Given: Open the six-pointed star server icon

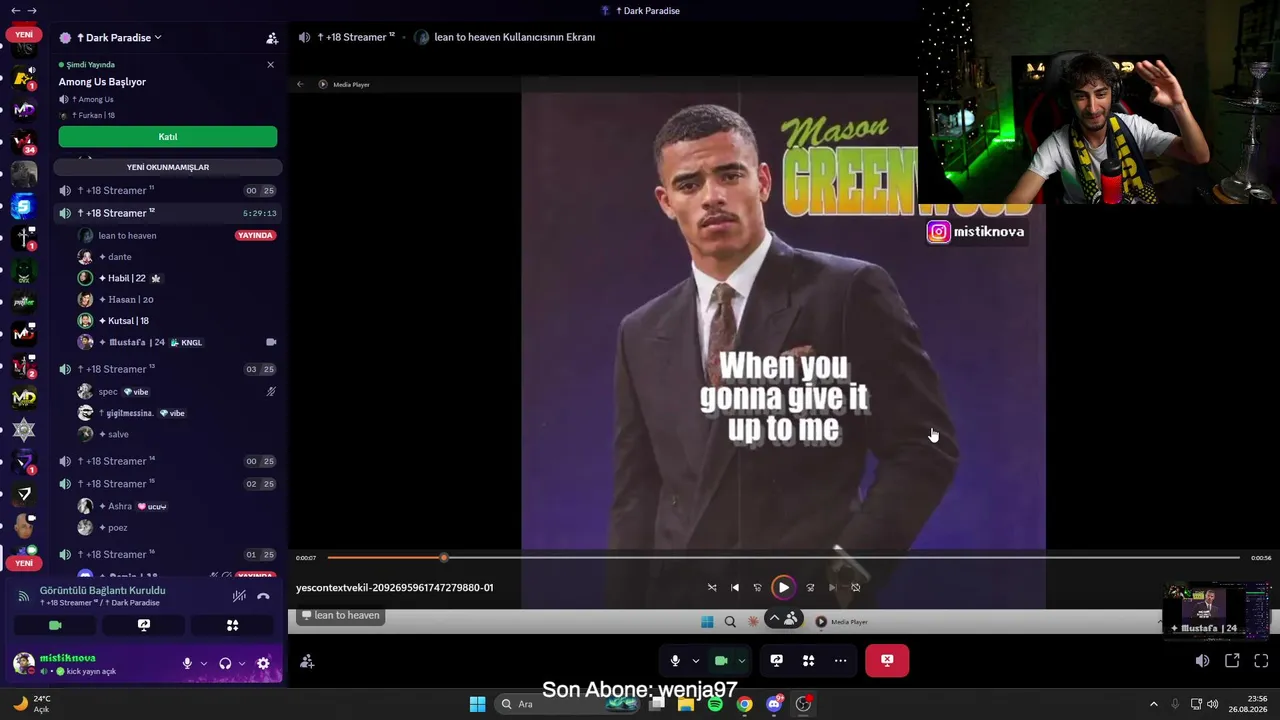Looking at the screenshot, I should coord(24,430).
